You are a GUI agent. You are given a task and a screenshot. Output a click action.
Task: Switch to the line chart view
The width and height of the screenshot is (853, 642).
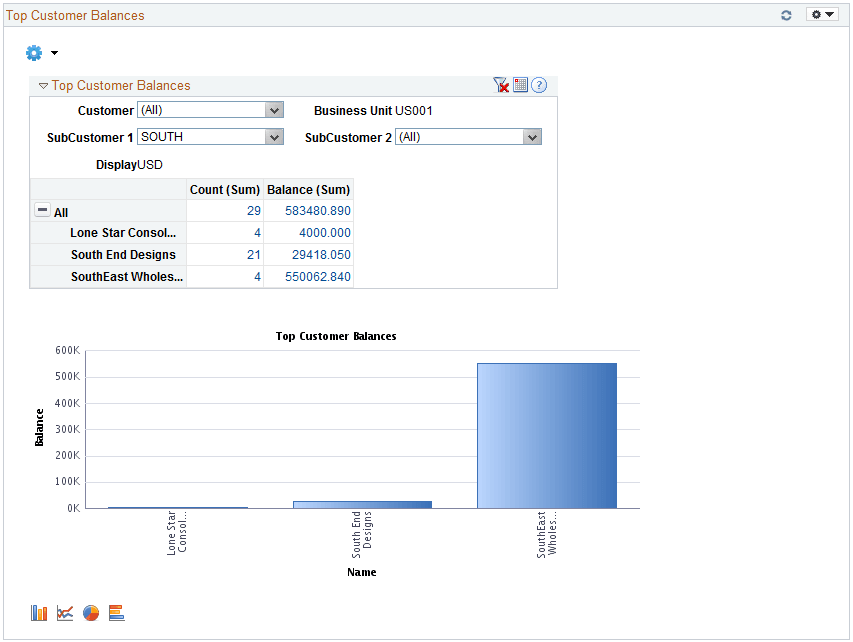tap(64, 612)
